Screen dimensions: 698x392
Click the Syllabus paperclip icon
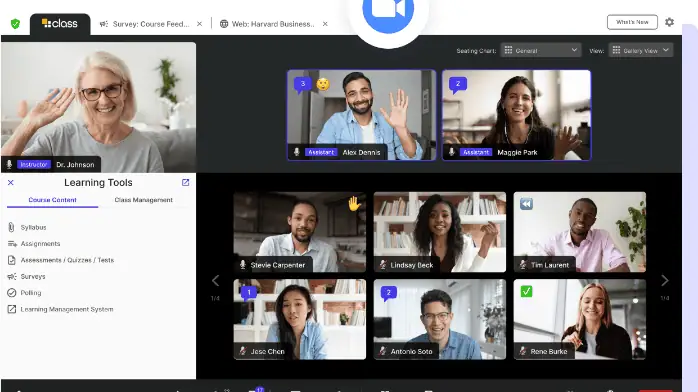click(12, 227)
